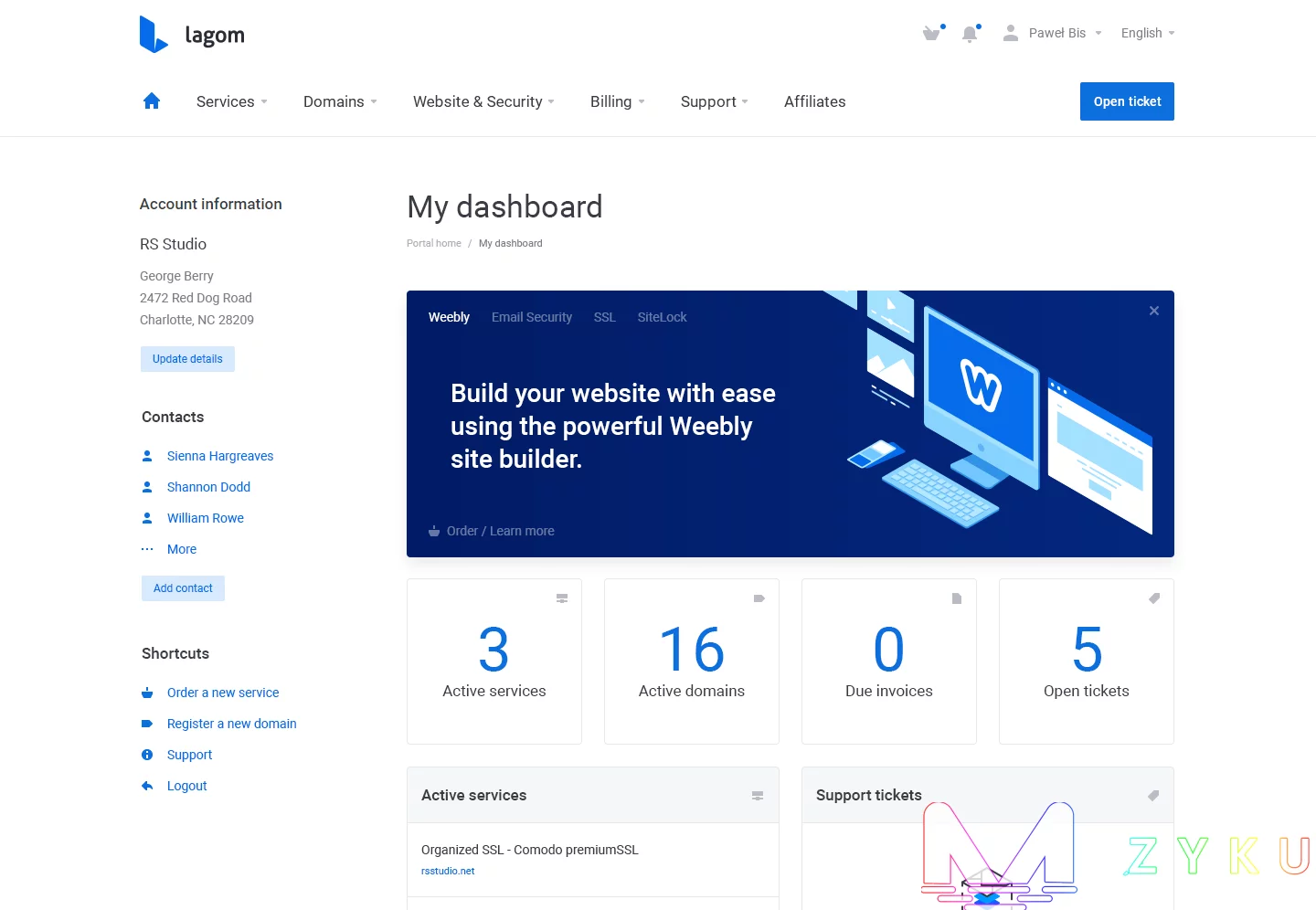
Task: Switch to the SiteLock banner tab
Action: pos(662,317)
